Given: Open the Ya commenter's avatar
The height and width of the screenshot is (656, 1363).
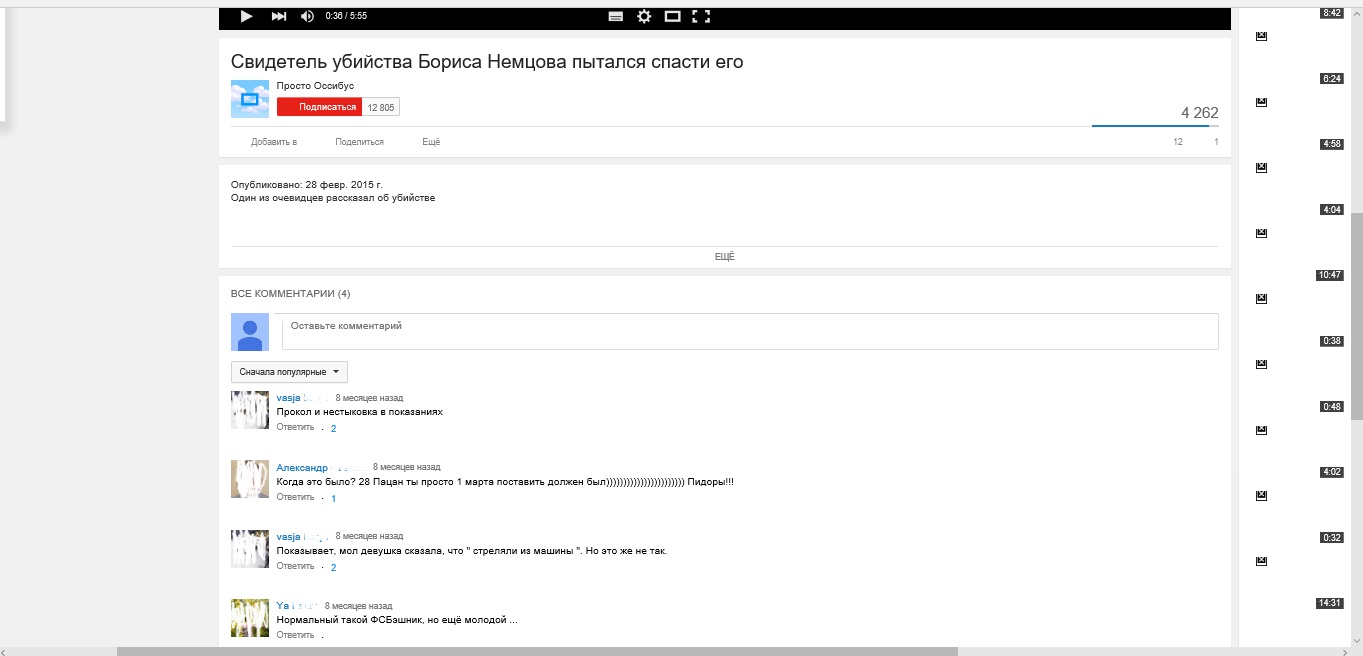Looking at the screenshot, I should 250,618.
